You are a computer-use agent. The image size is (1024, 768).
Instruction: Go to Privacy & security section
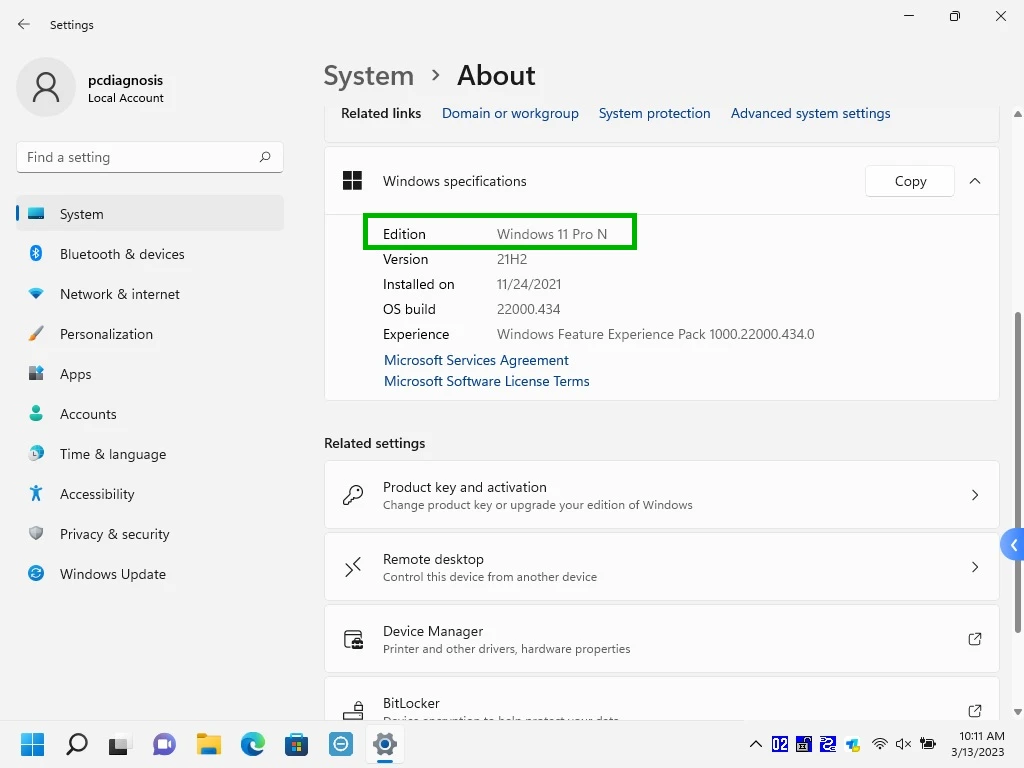[114, 534]
